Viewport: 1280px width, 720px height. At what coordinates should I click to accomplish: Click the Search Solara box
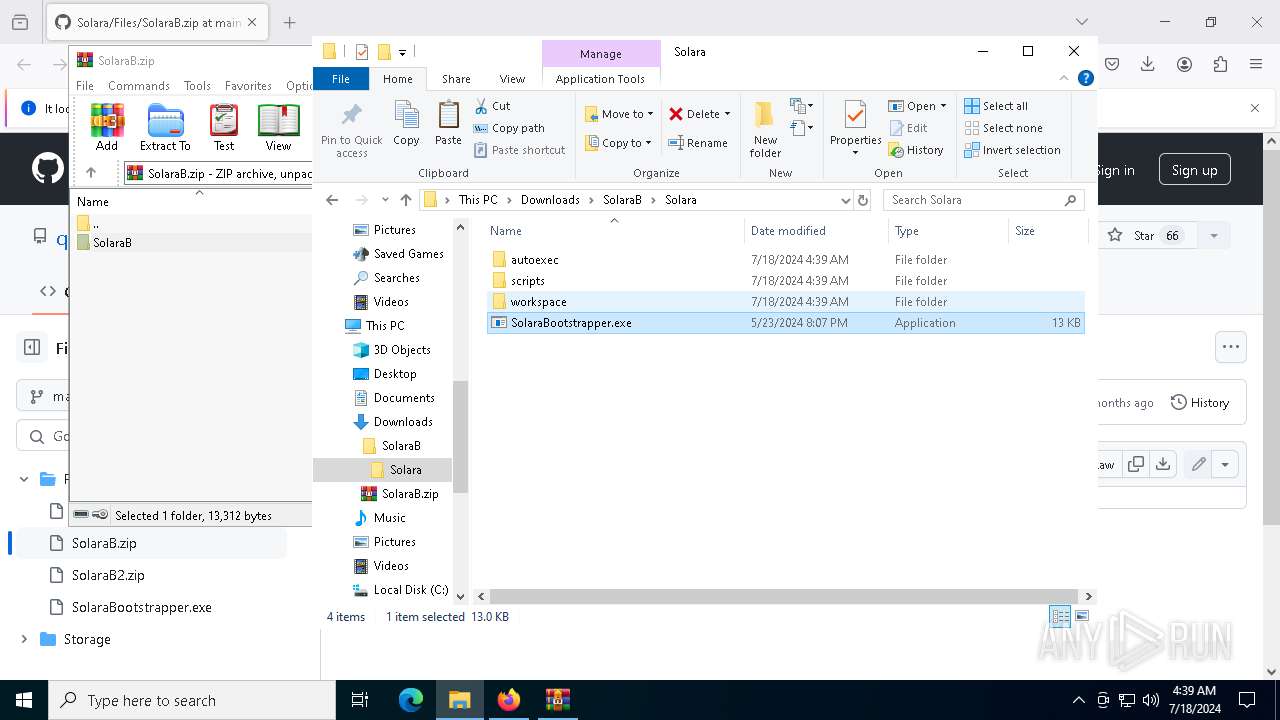click(x=985, y=200)
